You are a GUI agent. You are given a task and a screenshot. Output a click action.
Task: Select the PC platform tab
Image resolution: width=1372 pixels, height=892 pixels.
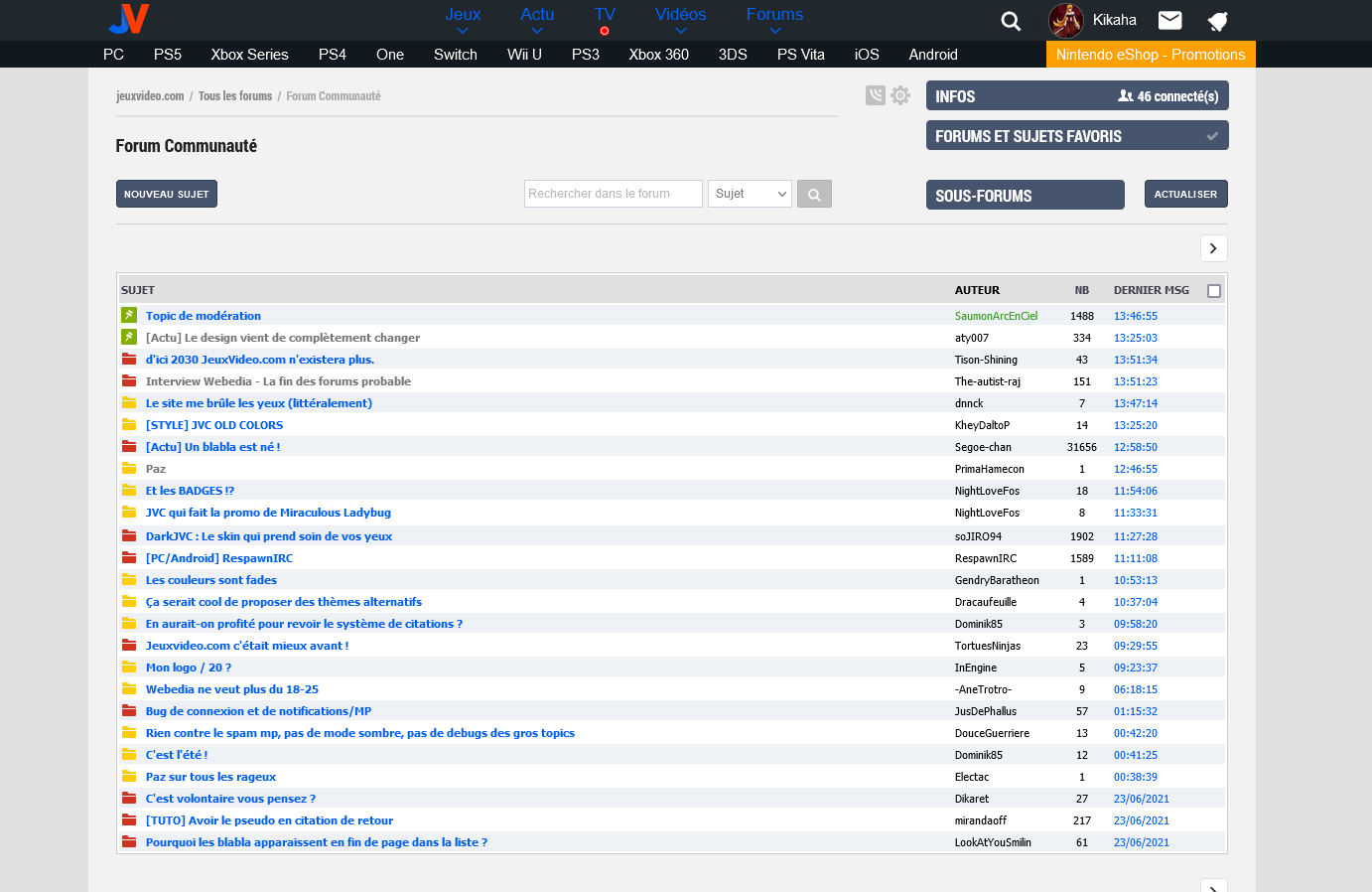[113, 55]
